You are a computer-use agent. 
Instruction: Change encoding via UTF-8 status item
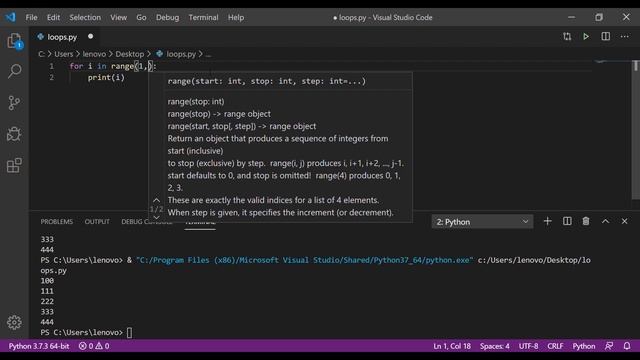[528, 346]
